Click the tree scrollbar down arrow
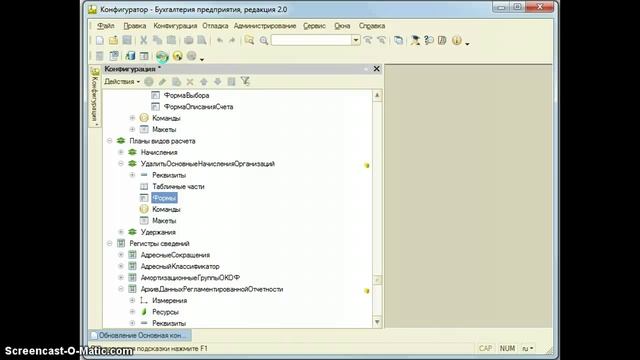640x360 pixels. (x=377, y=322)
